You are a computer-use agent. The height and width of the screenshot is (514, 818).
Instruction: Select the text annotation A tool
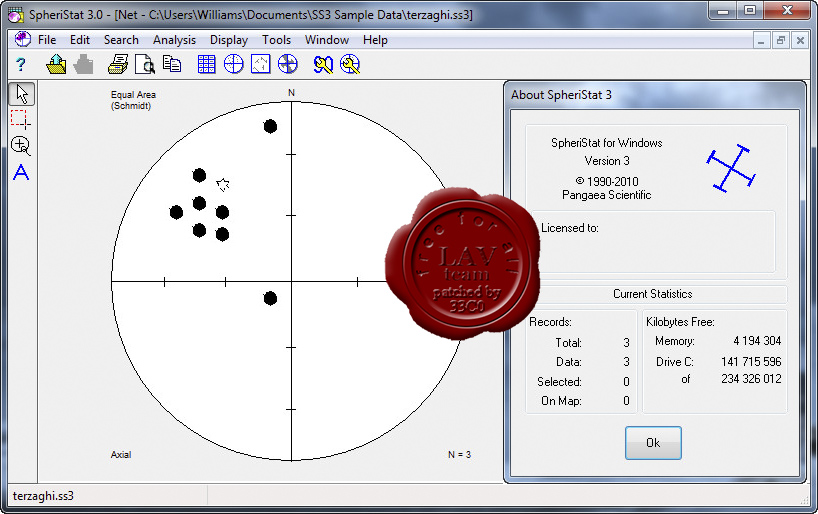pos(21,172)
